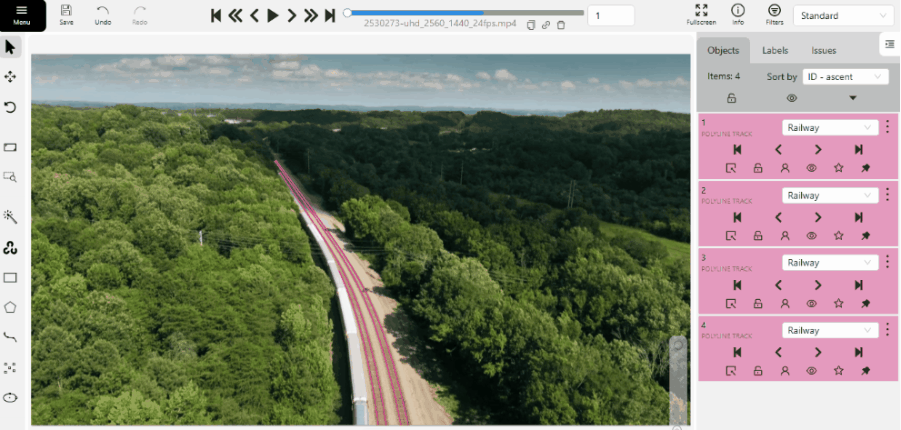Viewport: 901px width, 430px height.
Task: Toggle lock on object 2
Action: pos(758,236)
